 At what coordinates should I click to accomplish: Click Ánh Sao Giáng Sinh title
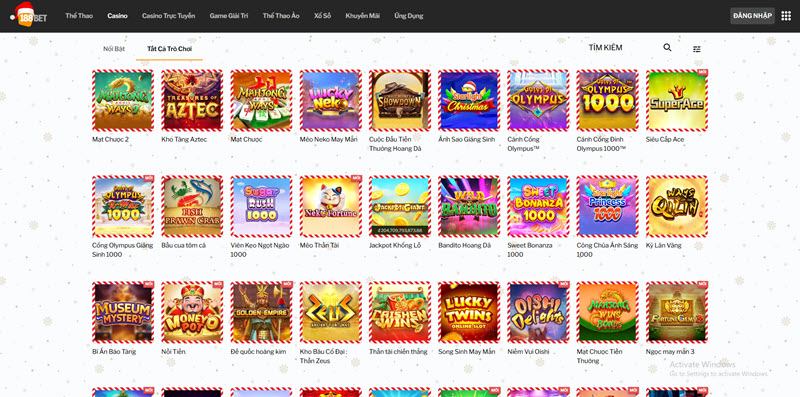click(467, 139)
